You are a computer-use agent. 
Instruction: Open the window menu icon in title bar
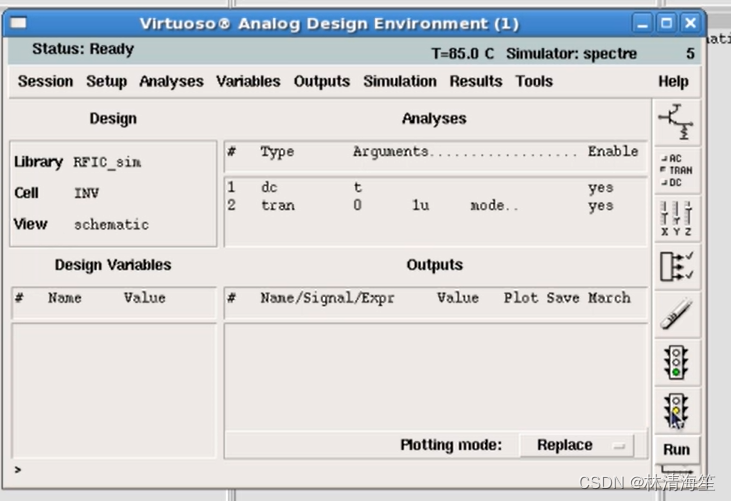click(18, 22)
